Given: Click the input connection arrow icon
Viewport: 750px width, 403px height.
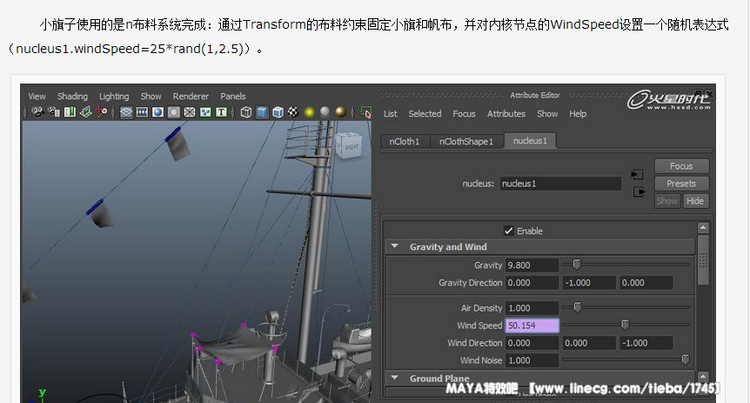Looking at the screenshot, I should point(637,175).
